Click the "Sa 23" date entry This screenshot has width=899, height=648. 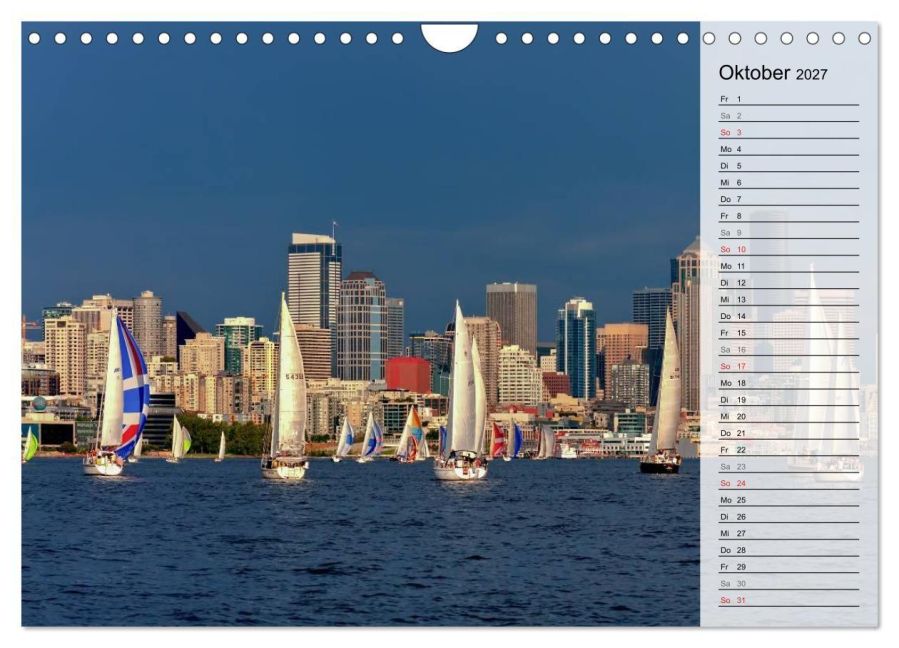(x=789, y=467)
